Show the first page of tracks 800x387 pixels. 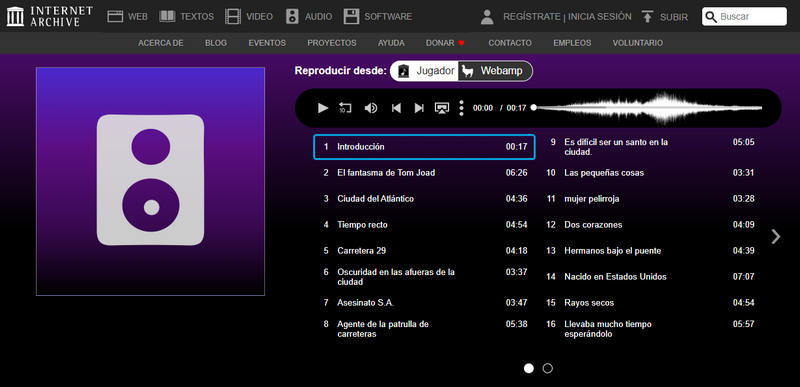click(x=529, y=368)
